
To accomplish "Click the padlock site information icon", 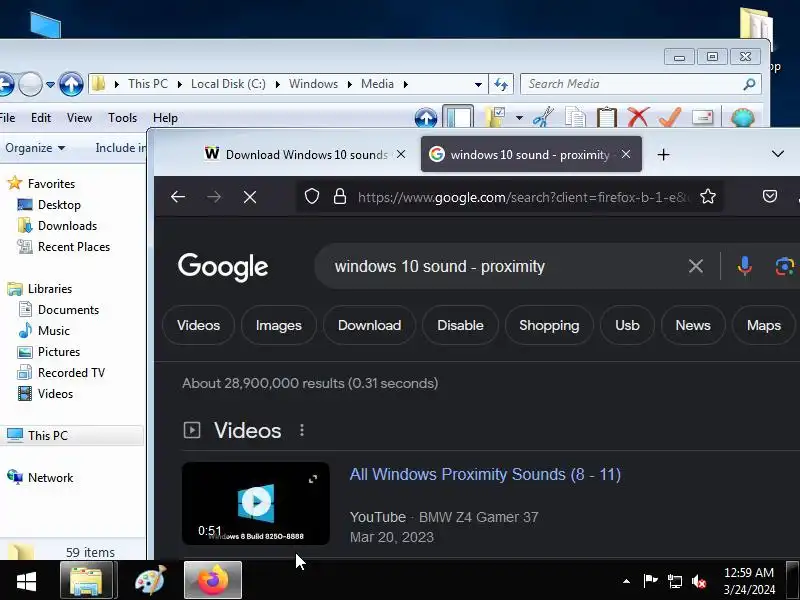I will 340,196.
